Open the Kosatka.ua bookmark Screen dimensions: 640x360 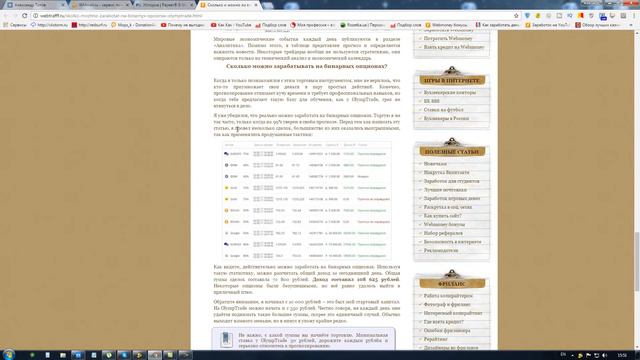[362, 25]
